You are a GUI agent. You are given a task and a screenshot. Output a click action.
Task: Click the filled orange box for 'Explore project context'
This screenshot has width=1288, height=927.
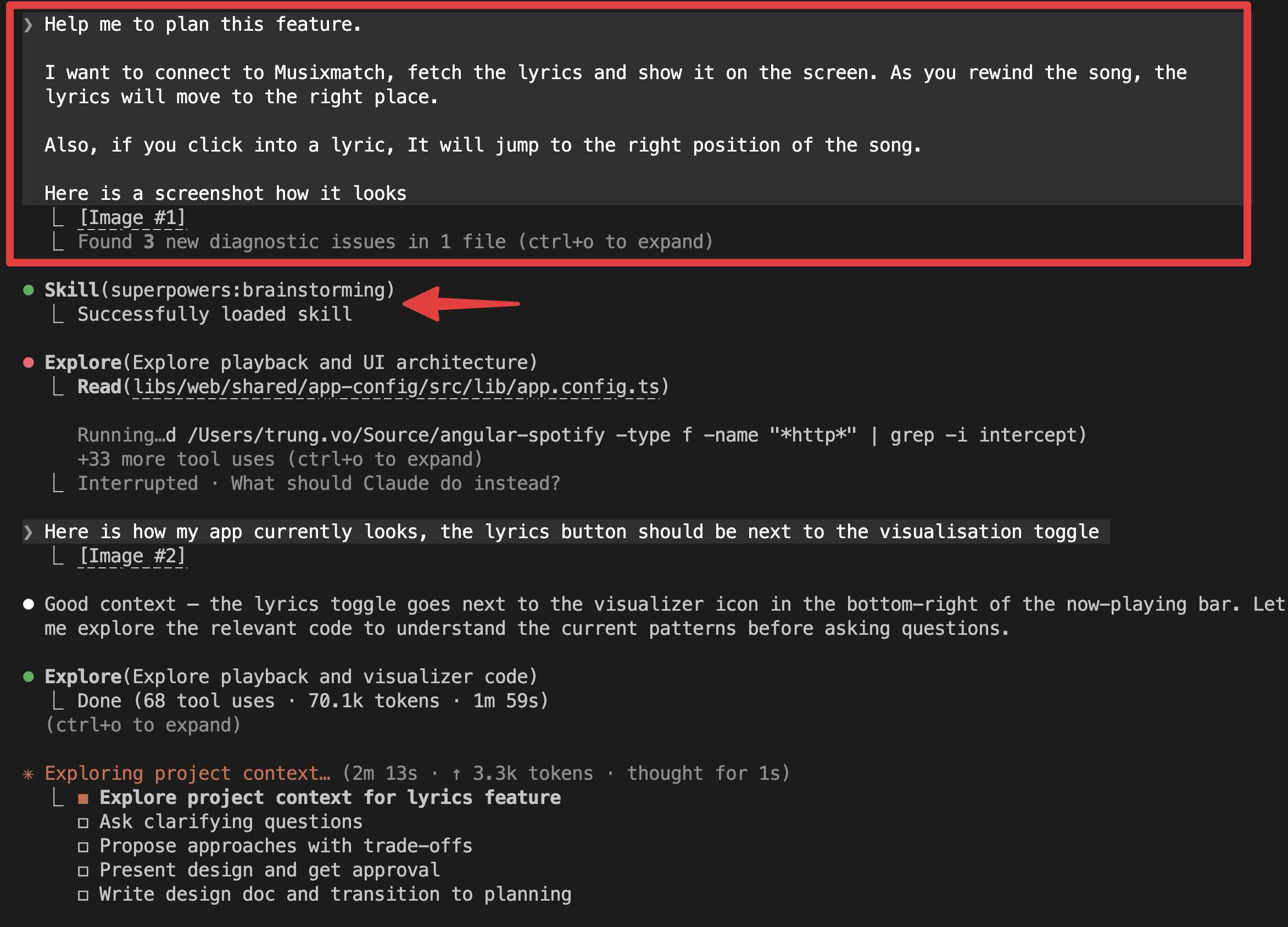pyautogui.click(x=83, y=798)
